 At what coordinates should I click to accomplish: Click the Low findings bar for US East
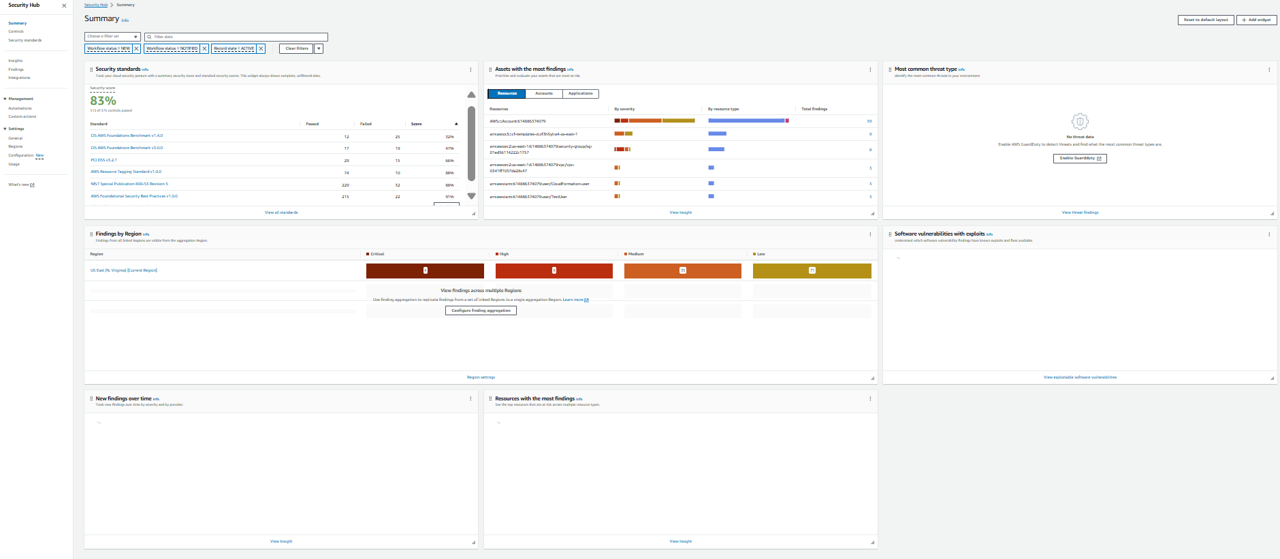click(812, 271)
